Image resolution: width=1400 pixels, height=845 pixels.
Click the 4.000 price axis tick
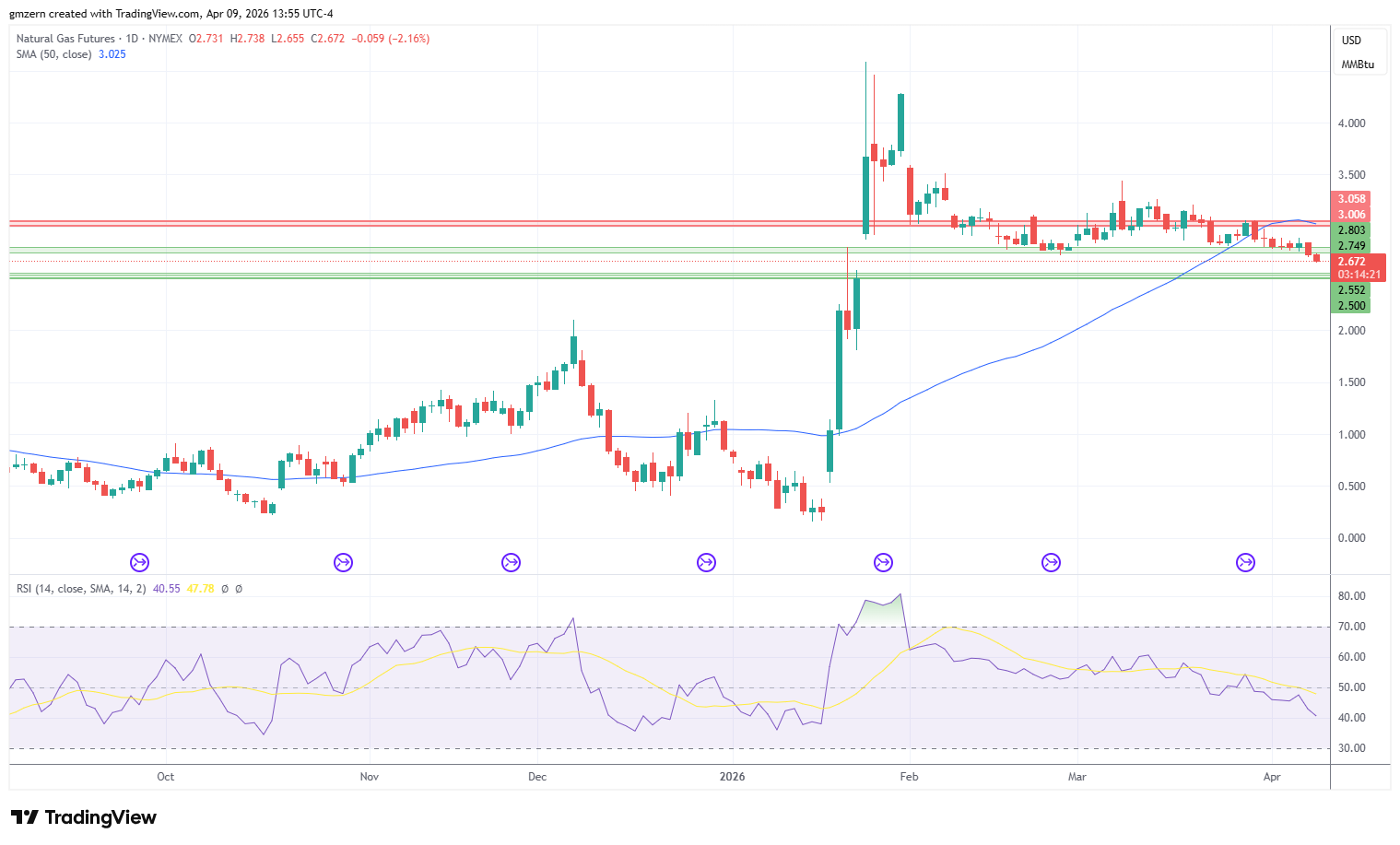1352,123
